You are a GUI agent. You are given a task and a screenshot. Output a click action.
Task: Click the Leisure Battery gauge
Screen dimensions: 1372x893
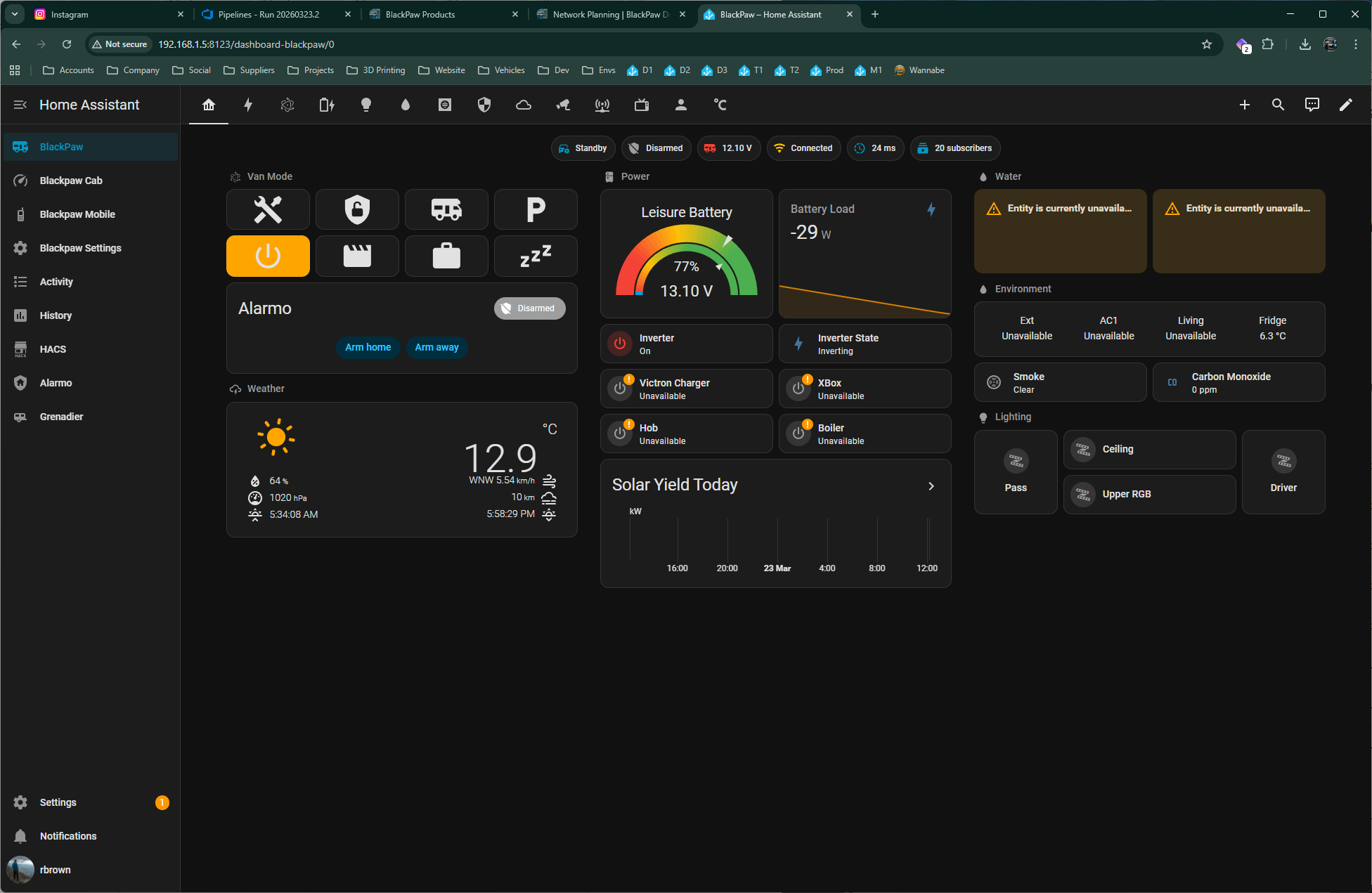(687, 254)
